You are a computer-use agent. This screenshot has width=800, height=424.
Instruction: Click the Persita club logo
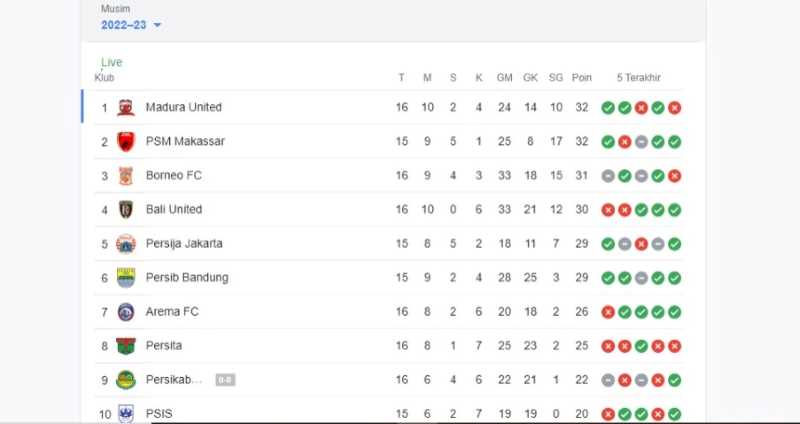(x=125, y=345)
